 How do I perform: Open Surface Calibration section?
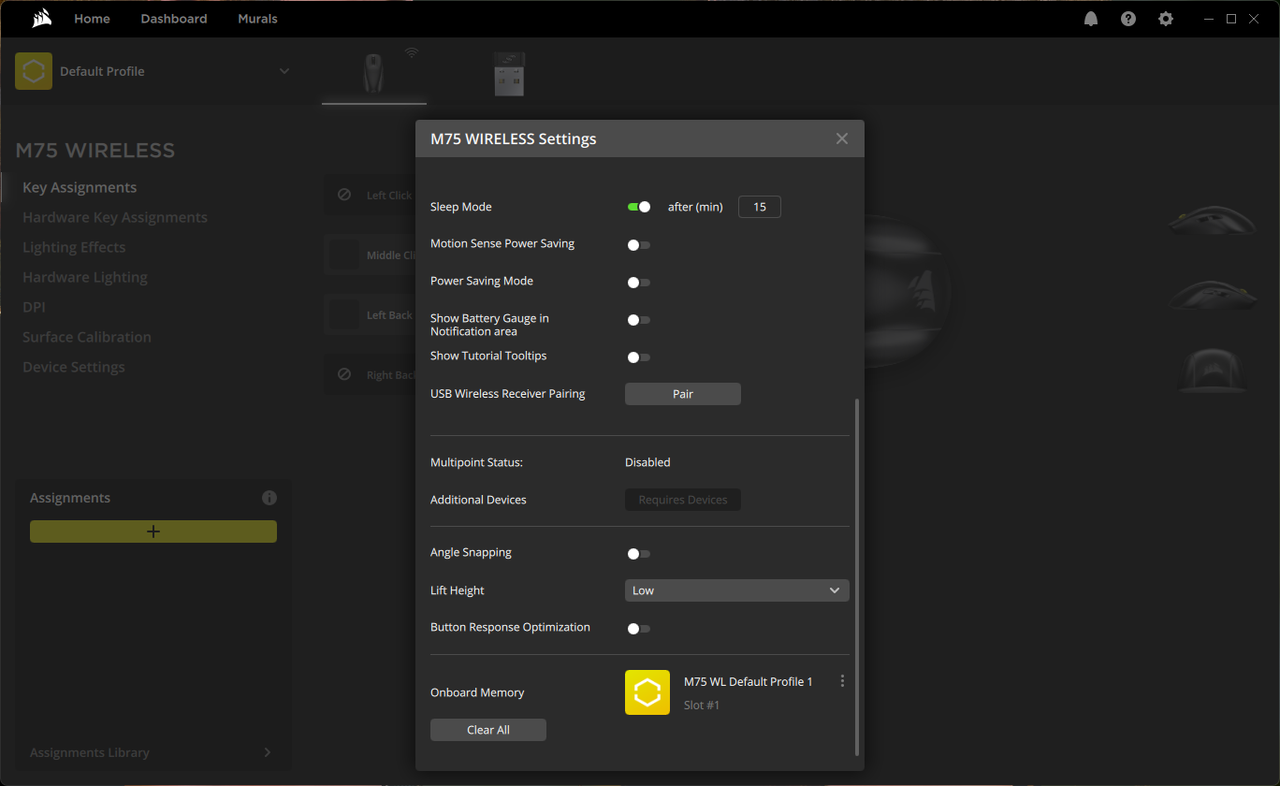pos(87,337)
